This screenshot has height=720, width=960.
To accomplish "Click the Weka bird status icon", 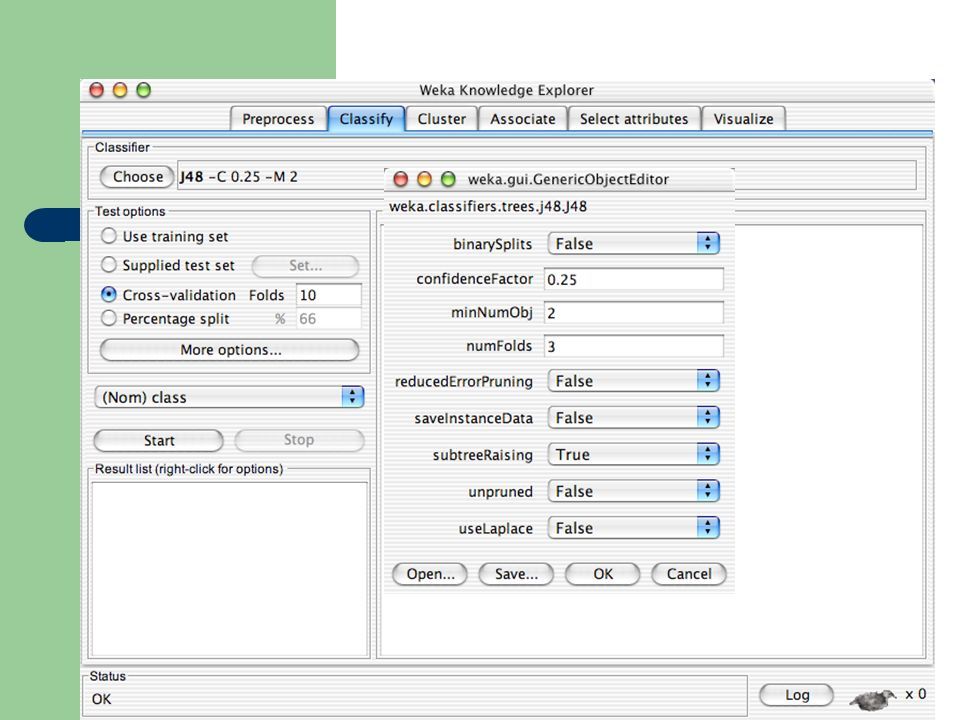I will pos(872,699).
